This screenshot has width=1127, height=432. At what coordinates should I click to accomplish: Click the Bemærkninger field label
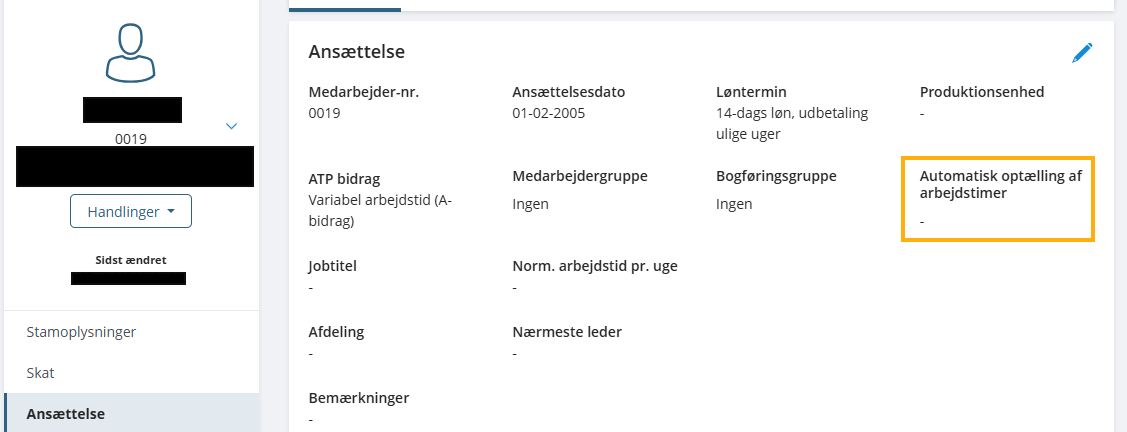pyautogui.click(x=359, y=398)
